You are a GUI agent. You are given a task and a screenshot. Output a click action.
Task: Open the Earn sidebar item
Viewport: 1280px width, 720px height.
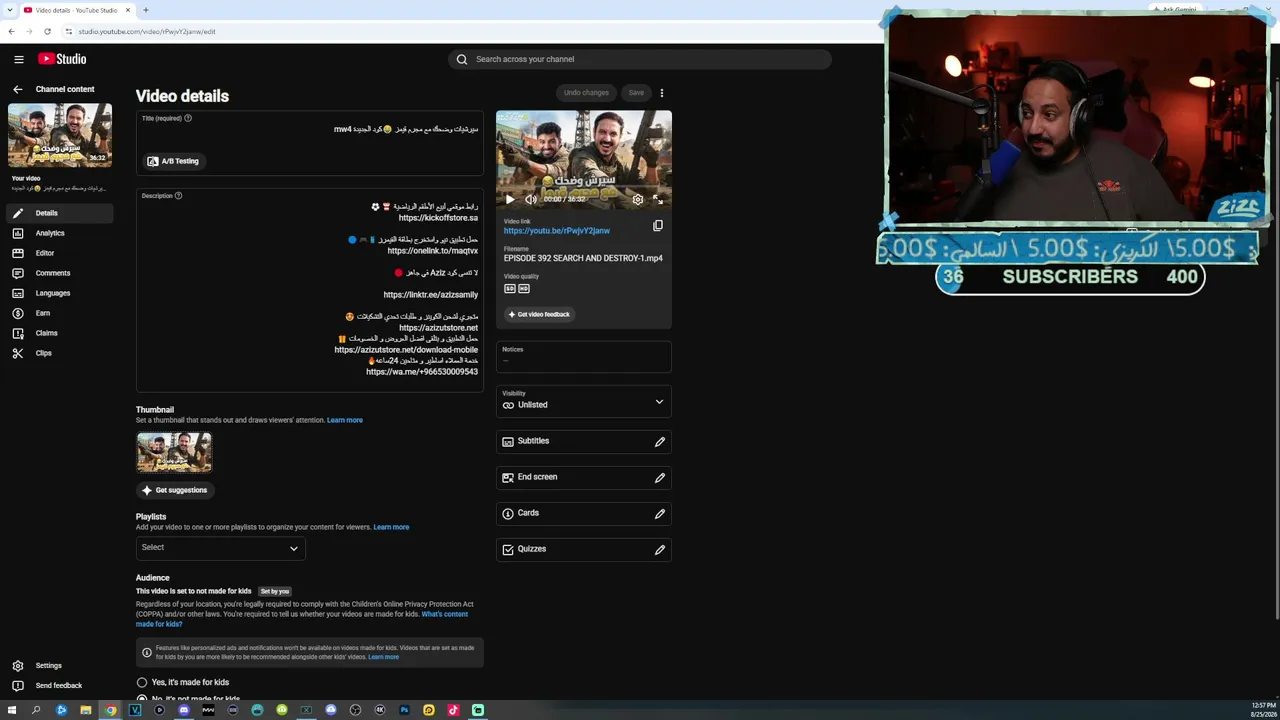[x=60, y=313]
